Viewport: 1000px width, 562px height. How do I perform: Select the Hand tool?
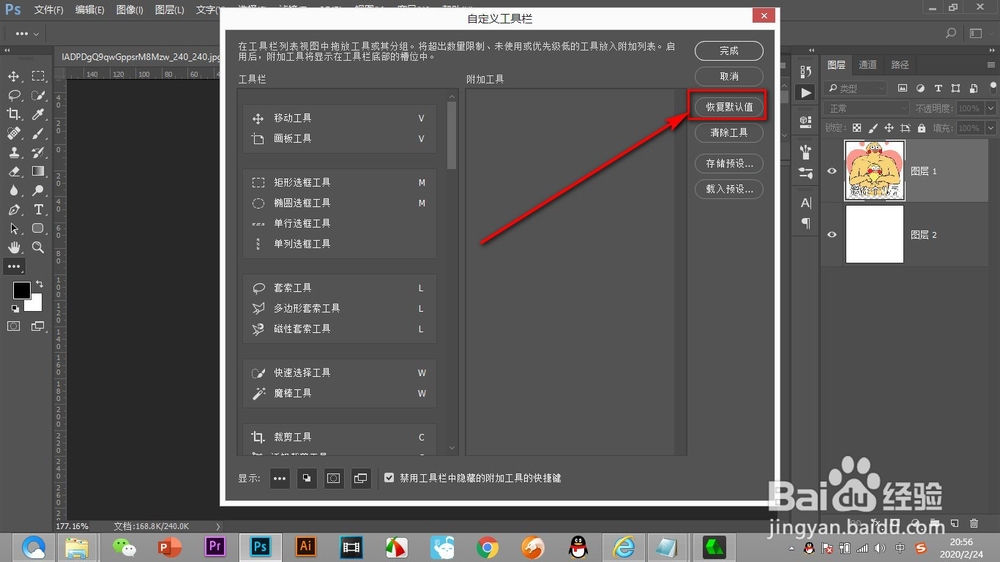13,248
